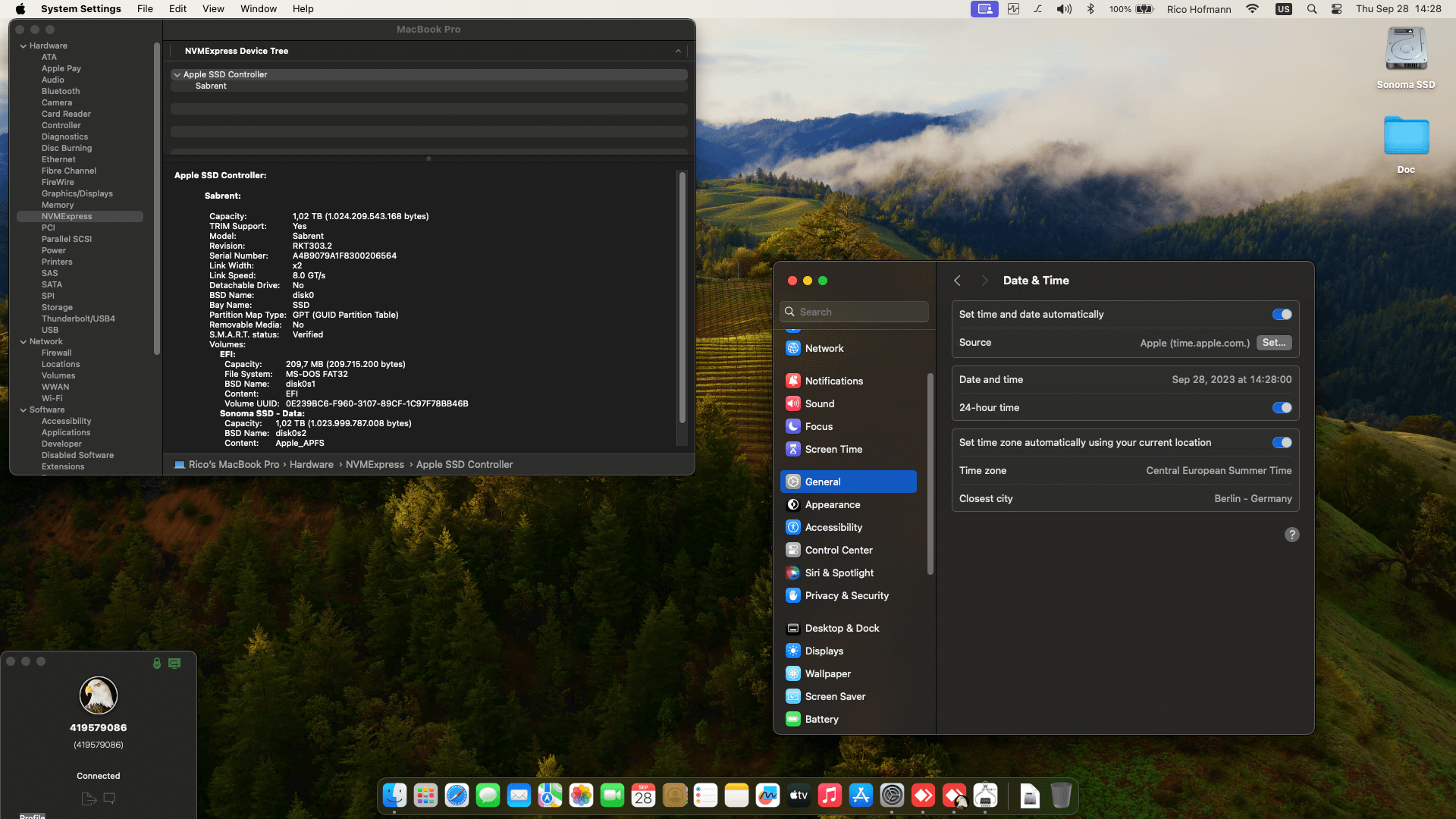Collapse the Software tree section
Image resolution: width=1456 pixels, height=819 pixels.
[24, 410]
